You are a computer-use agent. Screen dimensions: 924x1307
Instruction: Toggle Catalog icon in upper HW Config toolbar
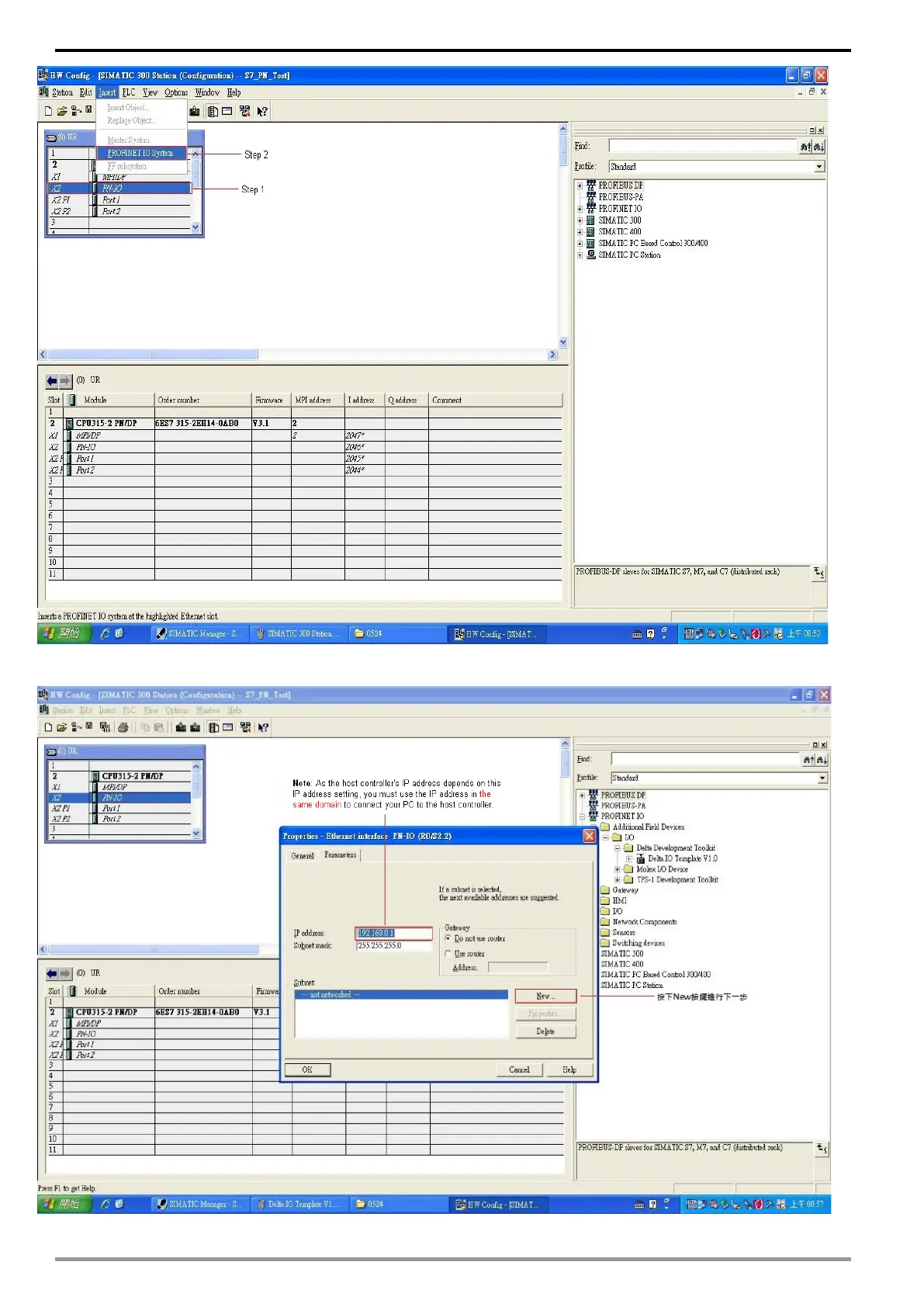point(212,111)
